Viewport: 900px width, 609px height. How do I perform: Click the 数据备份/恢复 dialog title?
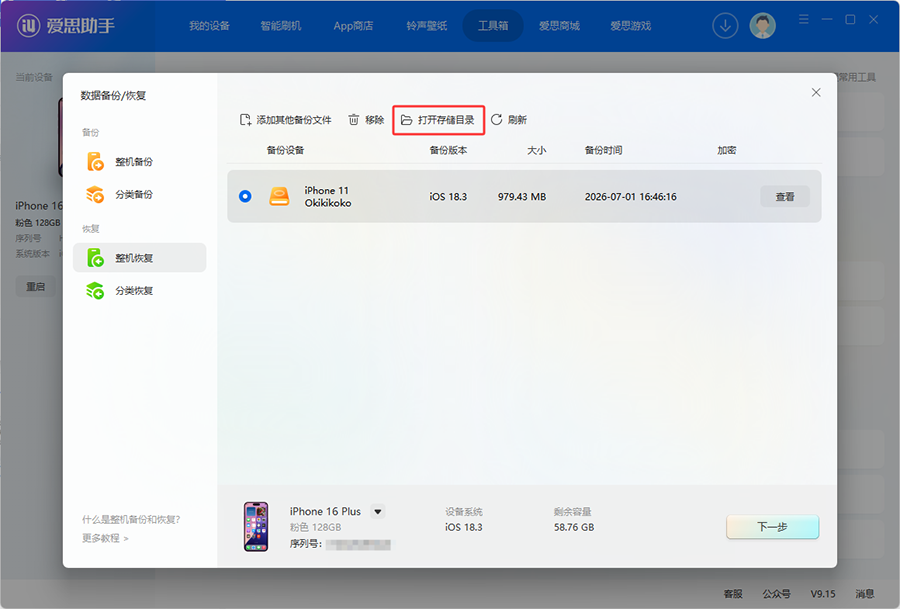[113, 95]
